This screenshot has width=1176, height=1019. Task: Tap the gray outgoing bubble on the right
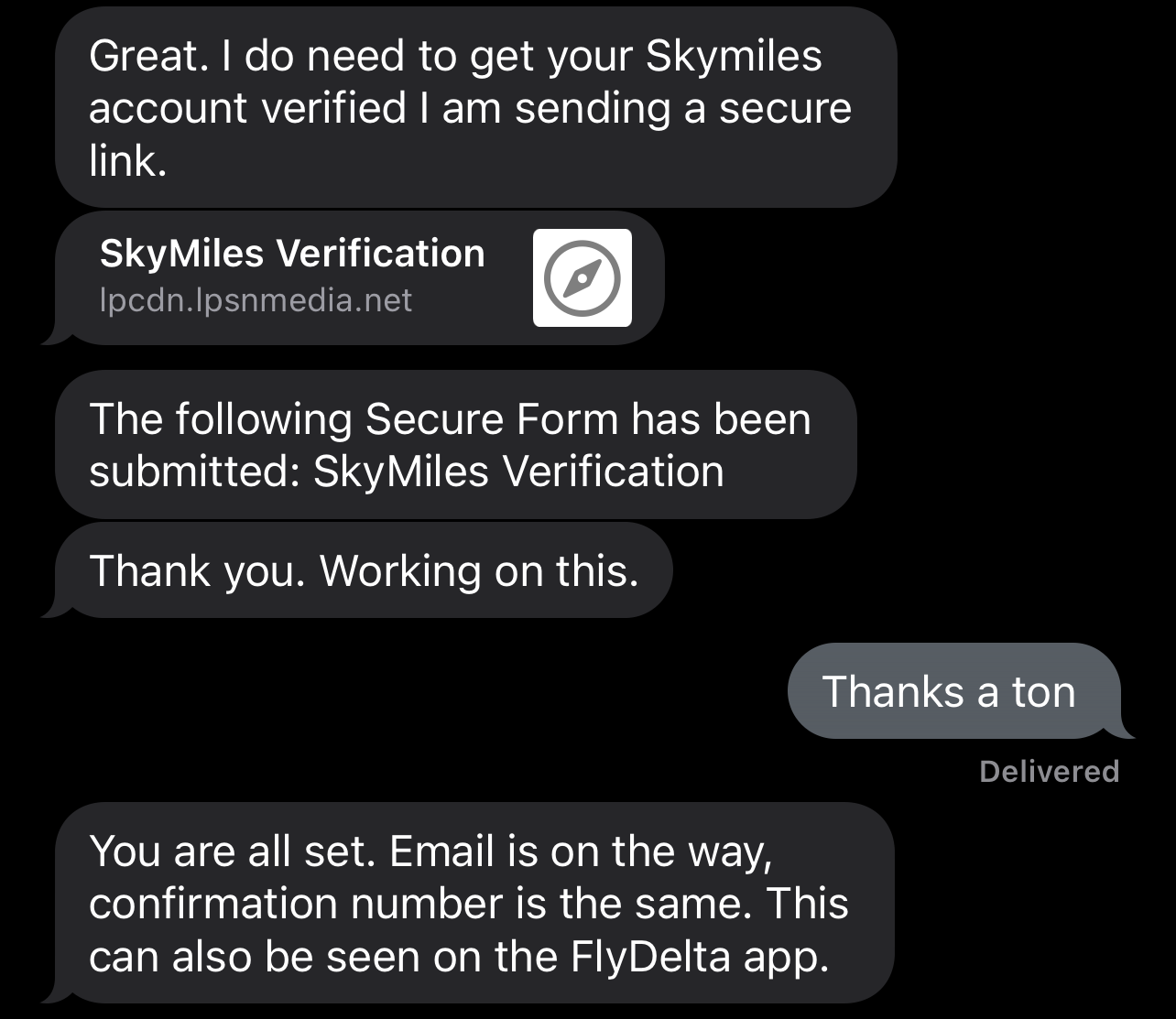[x=949, y=691]
